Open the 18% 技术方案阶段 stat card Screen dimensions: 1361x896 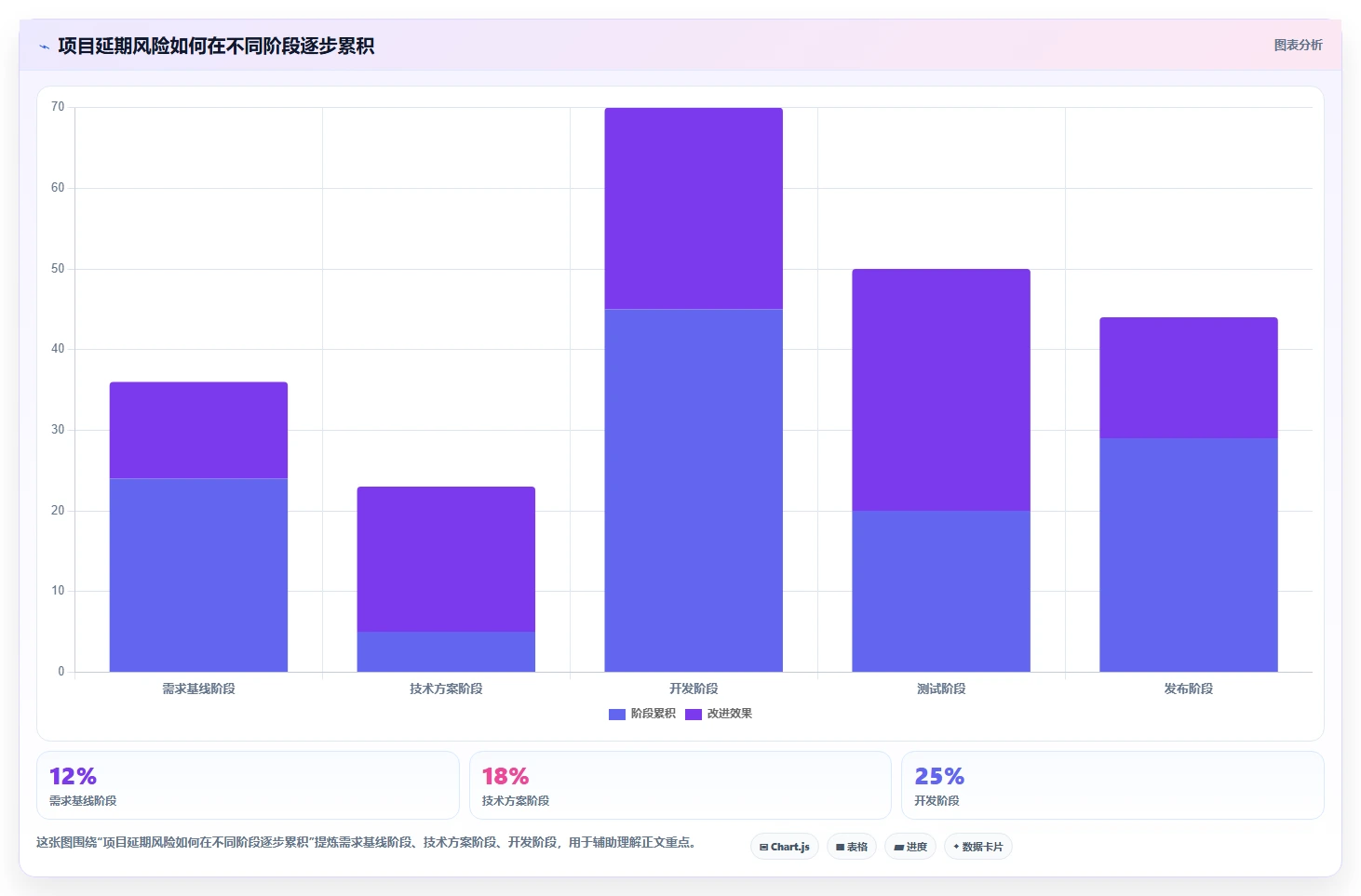tap(680, 785)
